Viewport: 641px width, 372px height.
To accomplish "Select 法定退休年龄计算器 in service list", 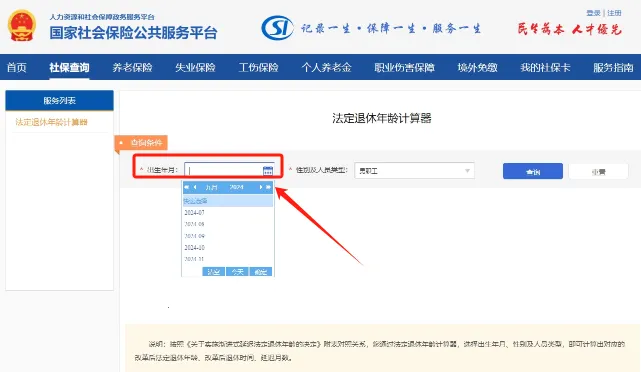I will click(52, 122).
